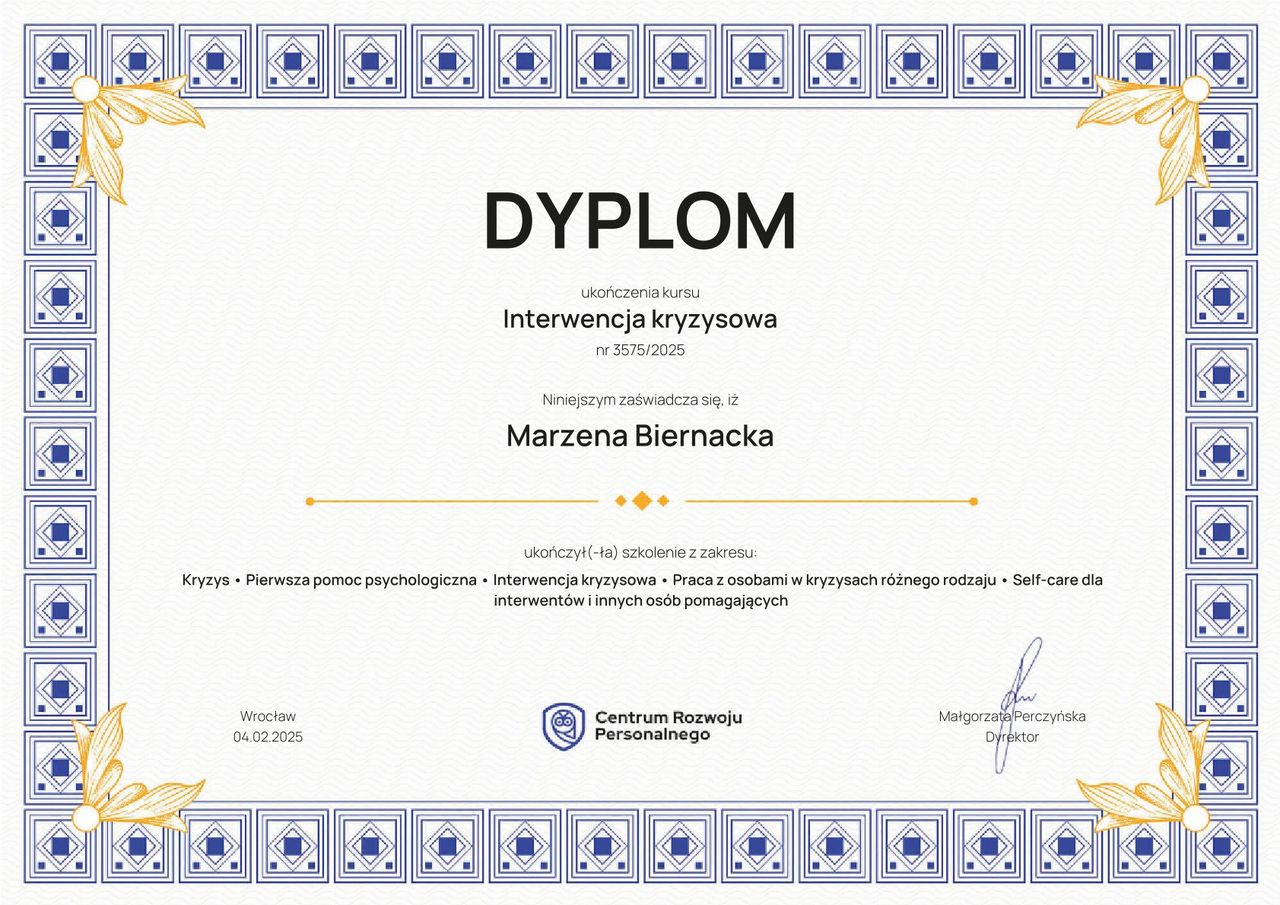Select the date 04.02.2025
Image resolution: width=1280 pixels, height=905 pixels.
[268, 737]
